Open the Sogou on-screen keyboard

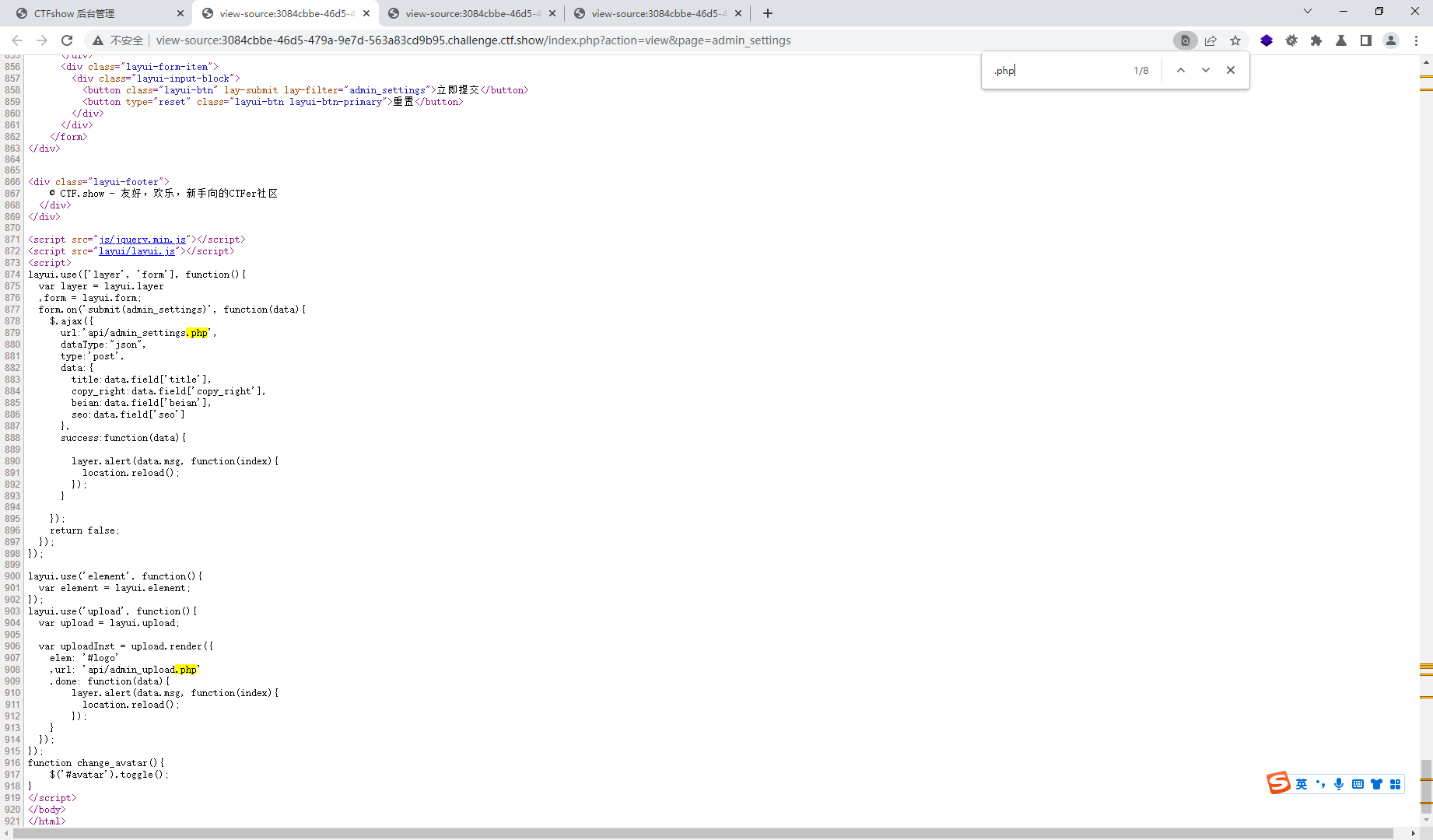[x=1357, y=784]
